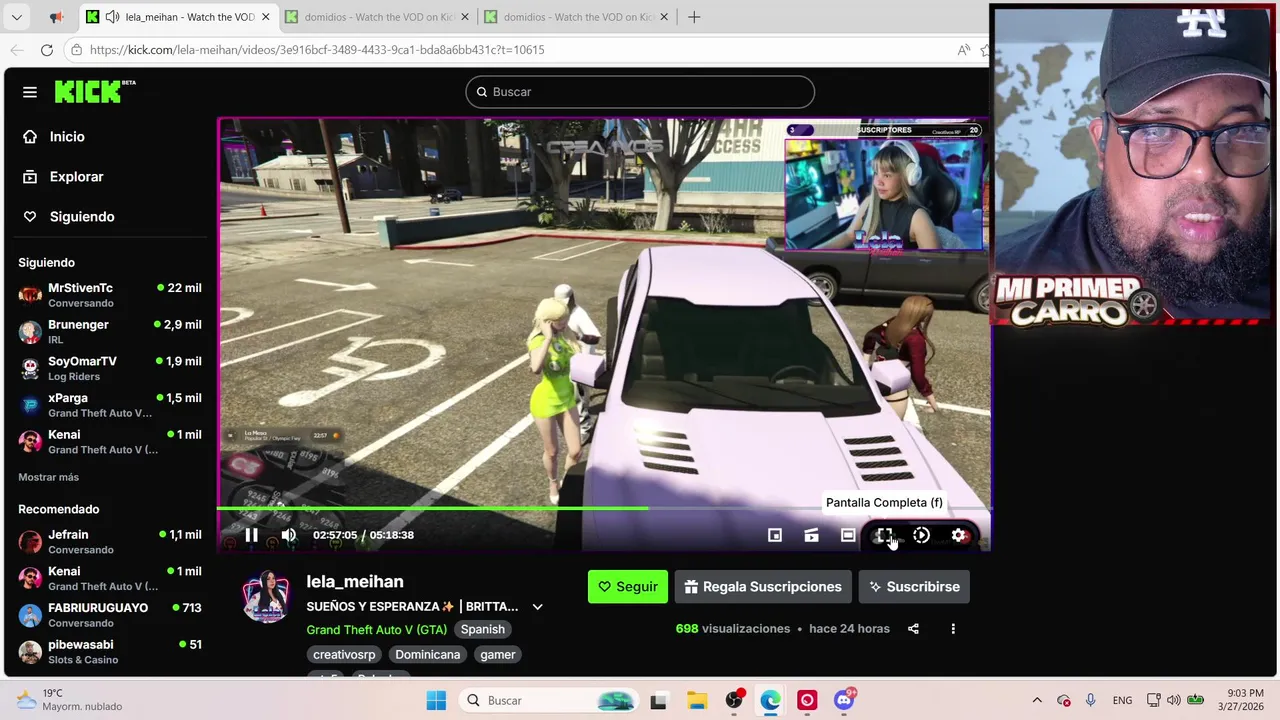Open Discord from the taskbar
The image size is (1280, 720).
[x=845, y=699]
